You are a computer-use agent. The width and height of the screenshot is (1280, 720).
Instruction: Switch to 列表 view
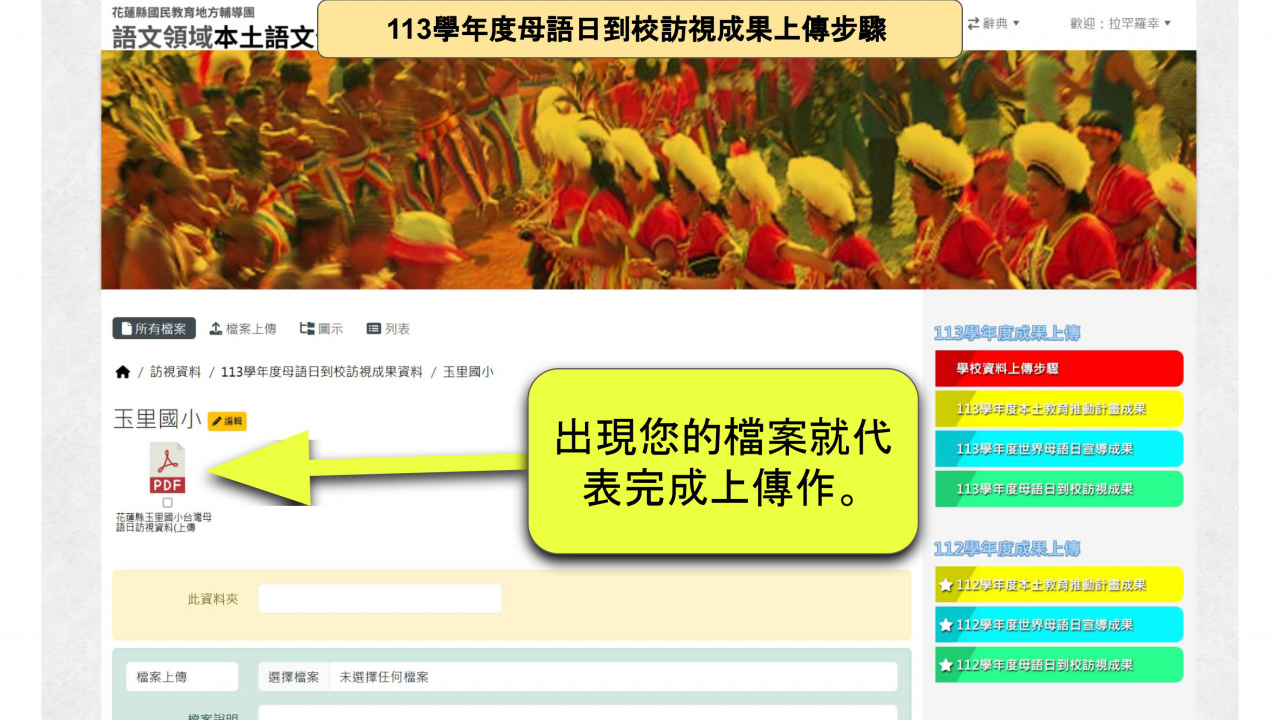click(388, 329)
